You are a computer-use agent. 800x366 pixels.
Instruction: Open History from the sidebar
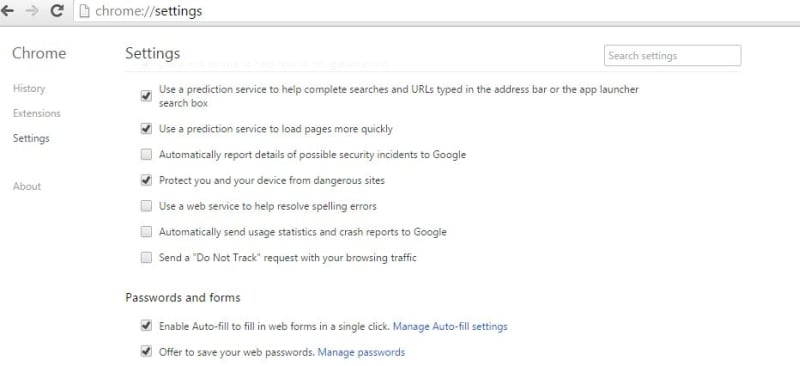(x=29, y=88)
